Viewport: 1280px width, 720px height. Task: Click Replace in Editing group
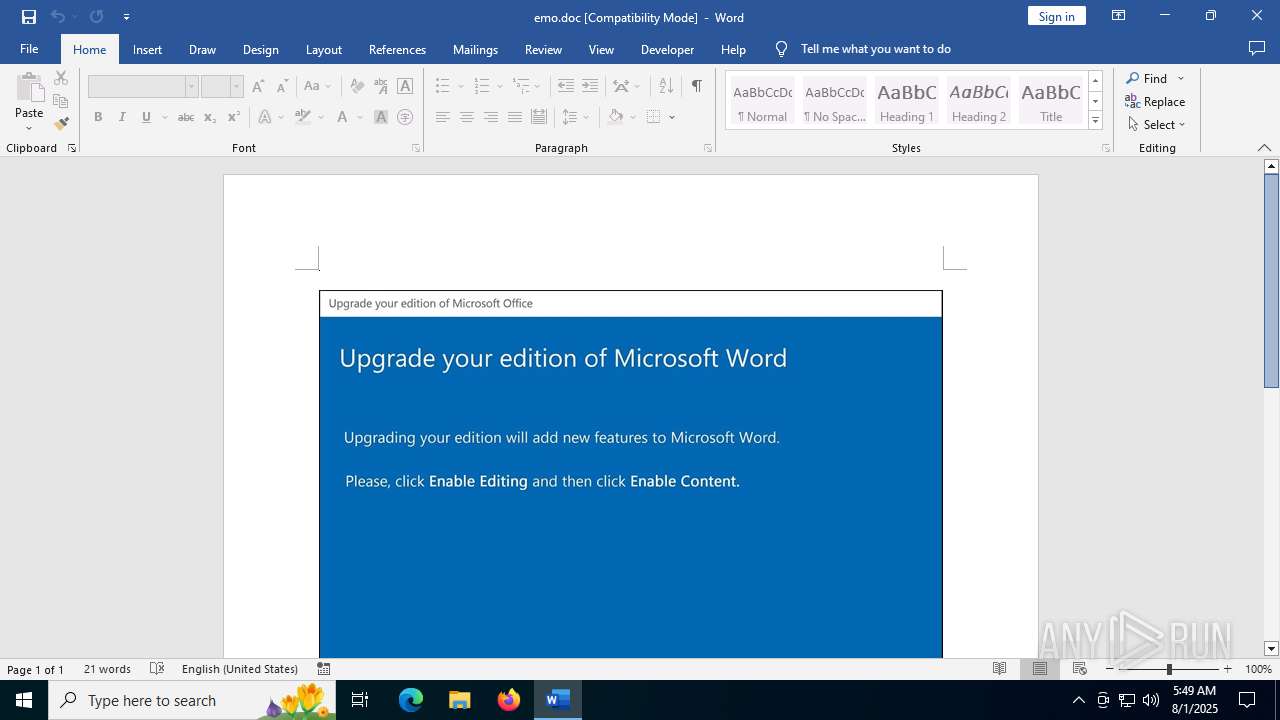(1155, 102)
